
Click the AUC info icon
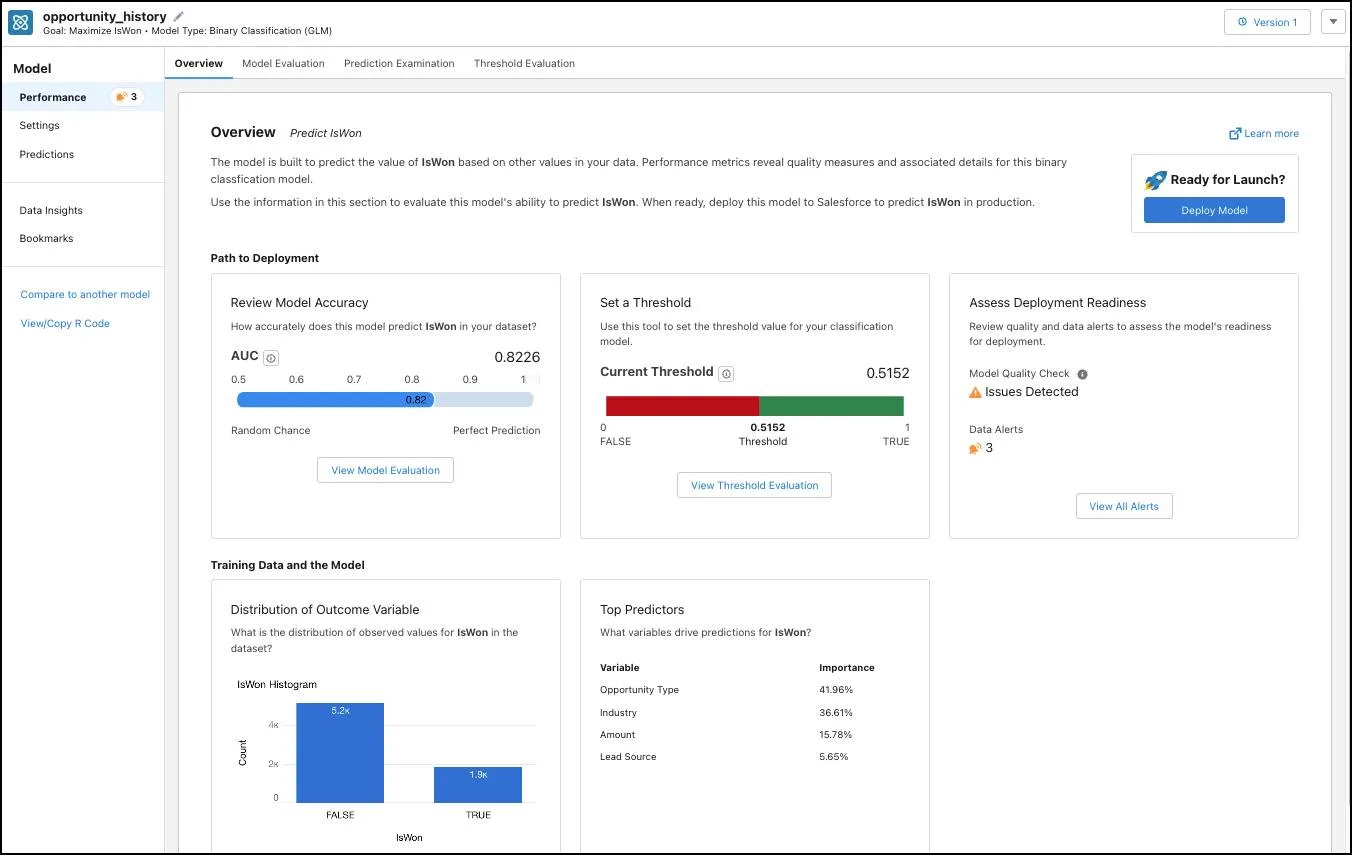(272, 358)
